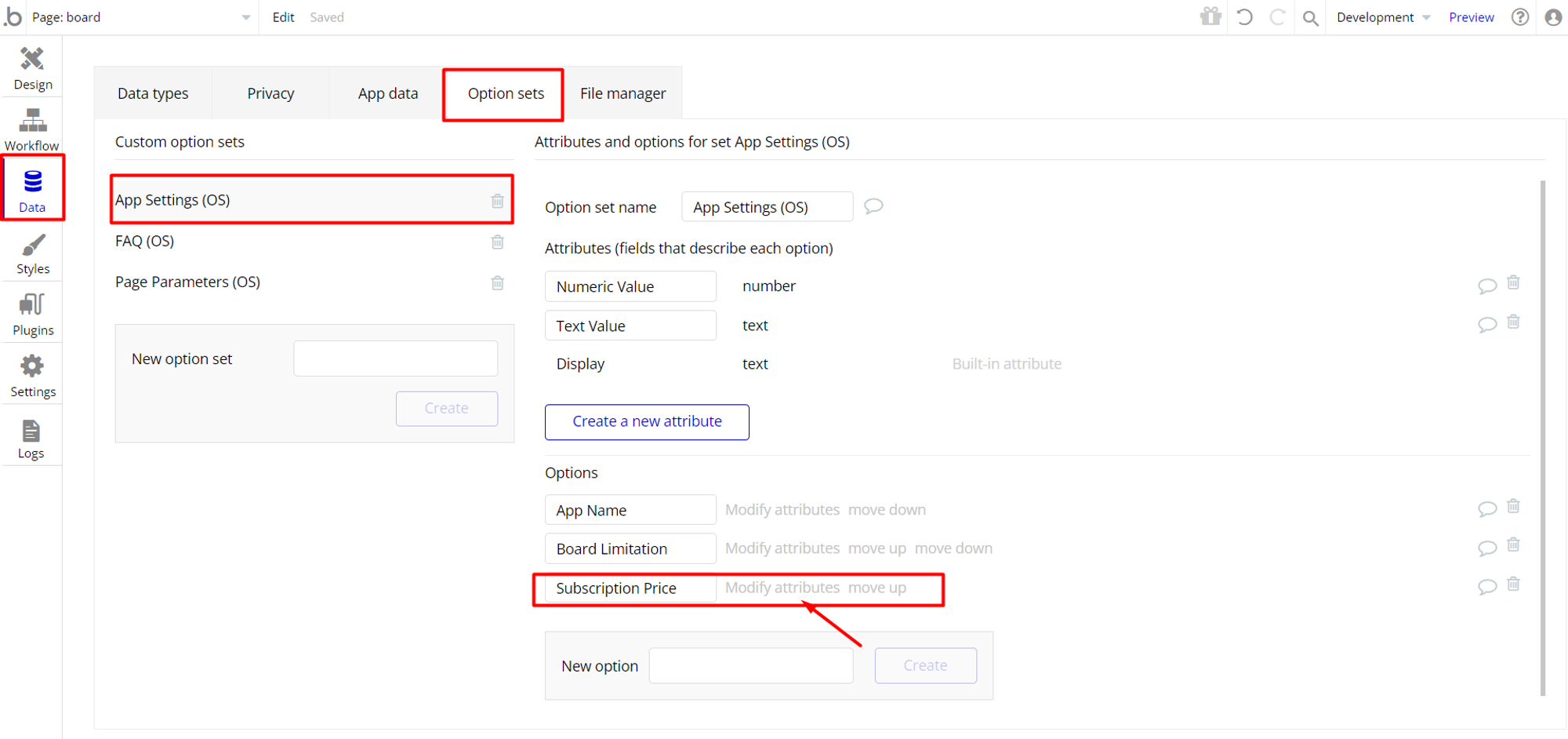Open the Logs section
Screen dimensions: 1568x739
(x=31, y=439)
